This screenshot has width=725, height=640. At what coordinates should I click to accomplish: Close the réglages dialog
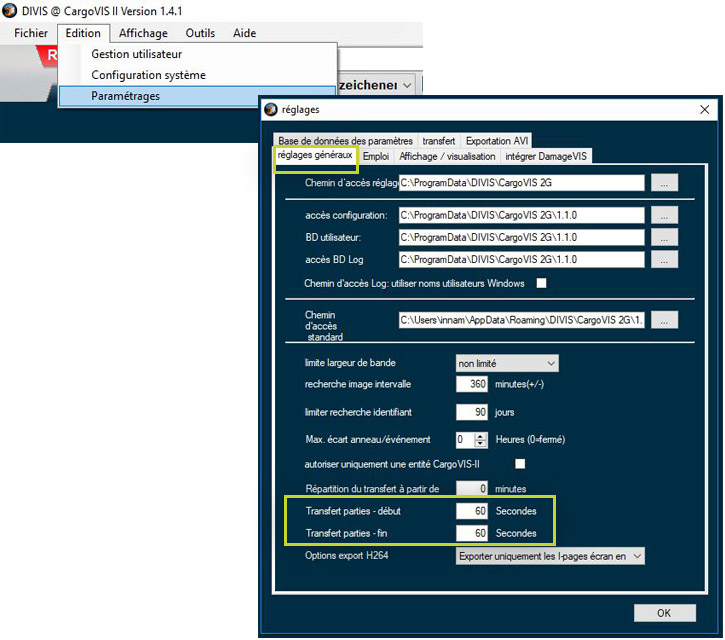coord(704,110)
